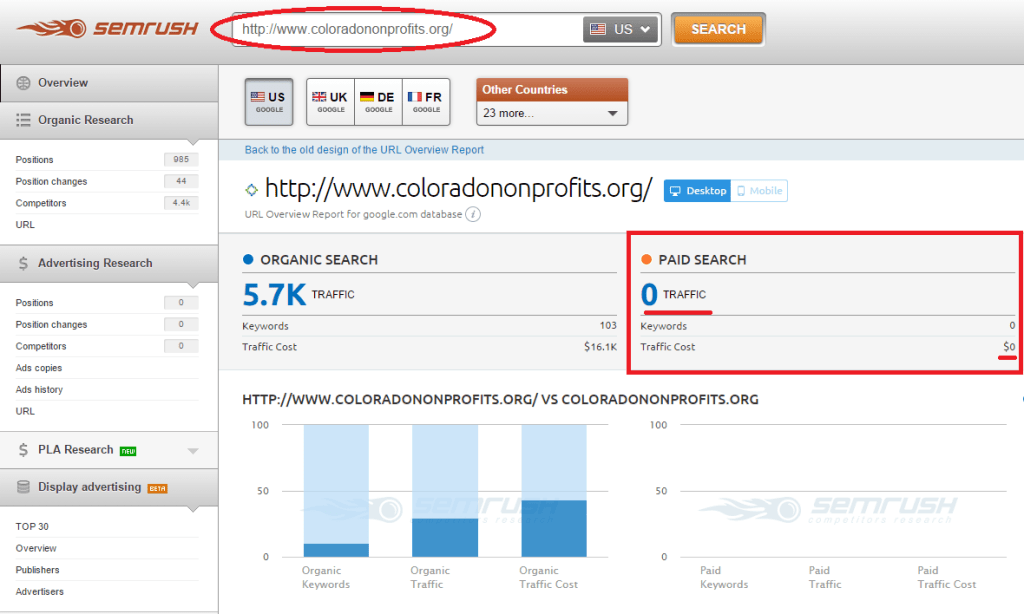The image size is (1024, 614).
Task: Click Back to the old design link
Action: pos(364,150)
